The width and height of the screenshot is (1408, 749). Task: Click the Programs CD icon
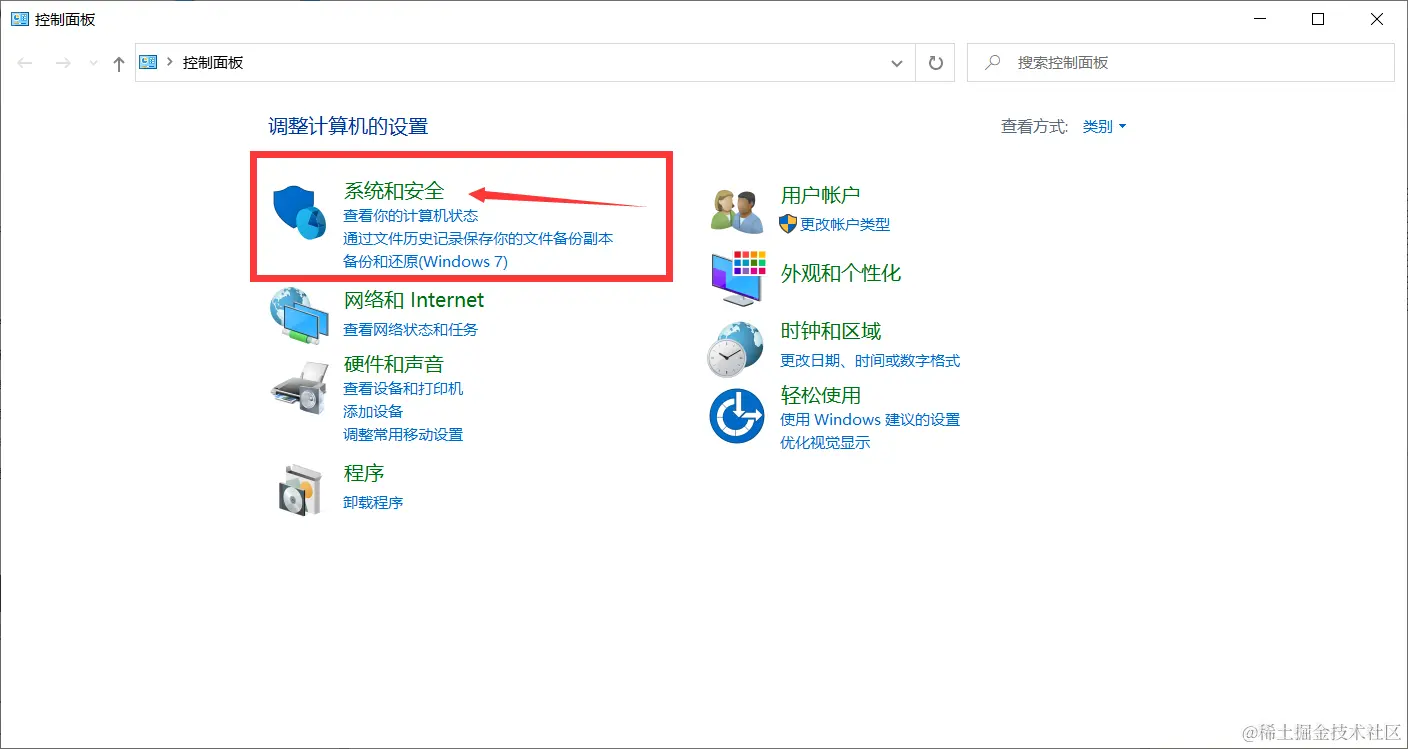tap(302, 487)
